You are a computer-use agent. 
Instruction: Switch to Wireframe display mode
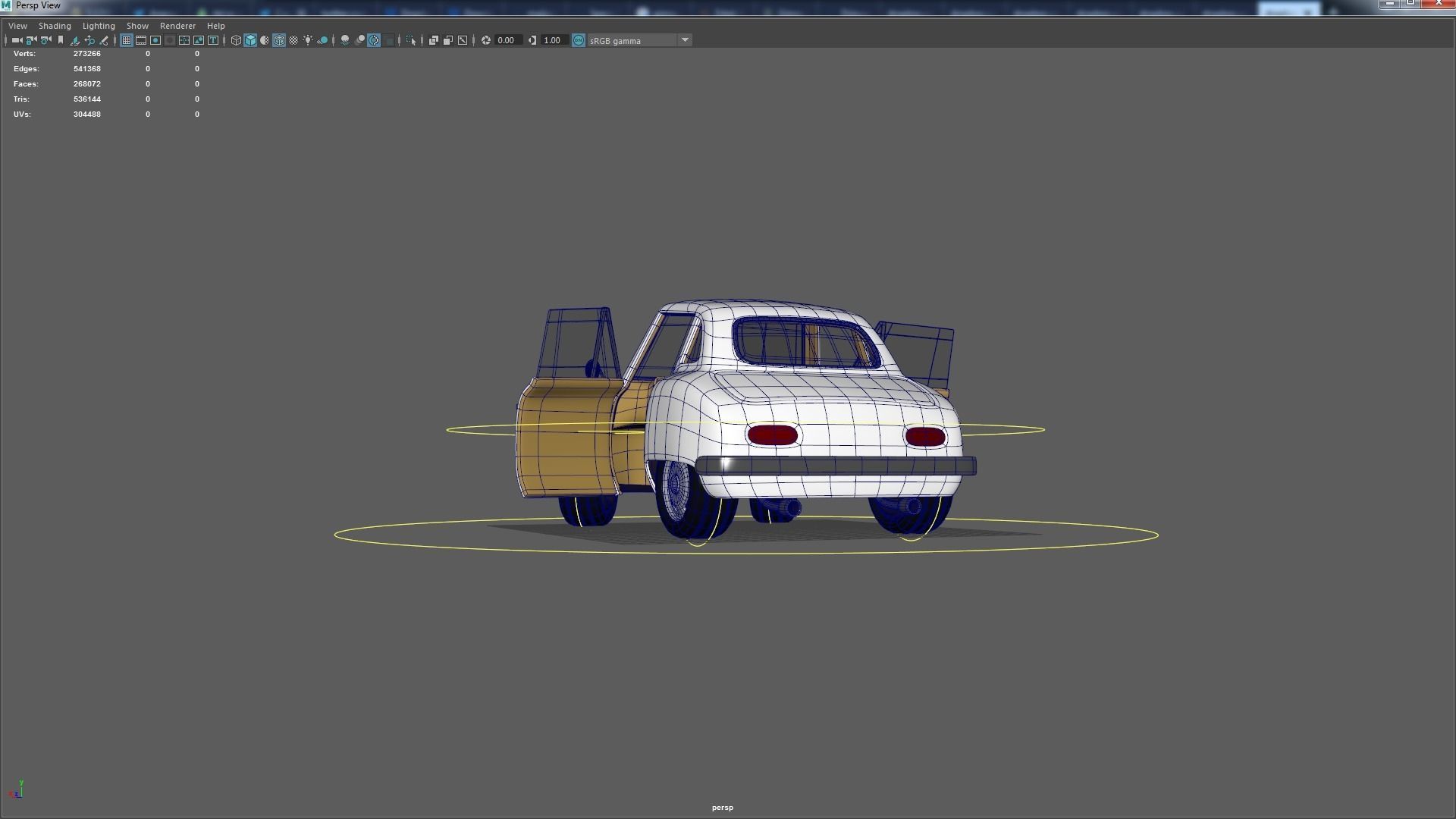point(236,40)
